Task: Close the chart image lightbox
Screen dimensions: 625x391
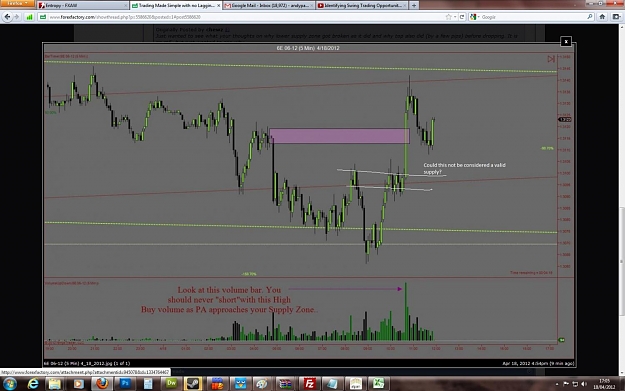Action: click(x=566, y=41)
